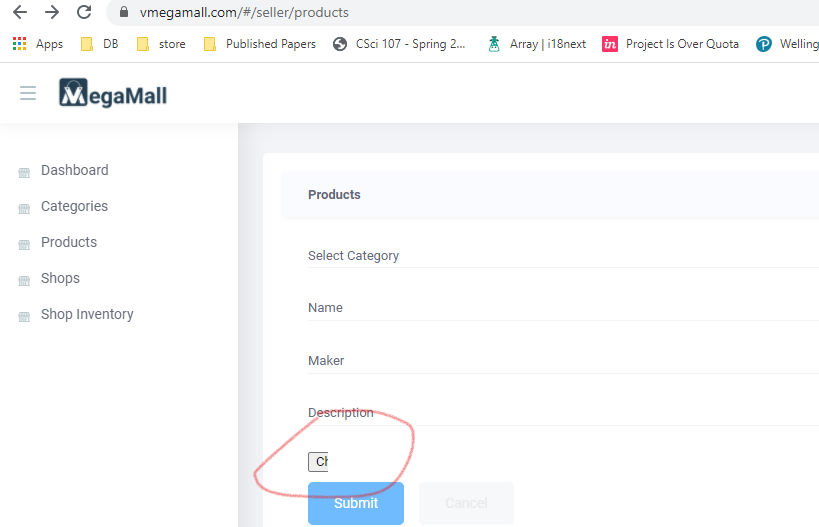Click the choose file button
Viewport: 819px width, 527px height.
pos(318,461)
